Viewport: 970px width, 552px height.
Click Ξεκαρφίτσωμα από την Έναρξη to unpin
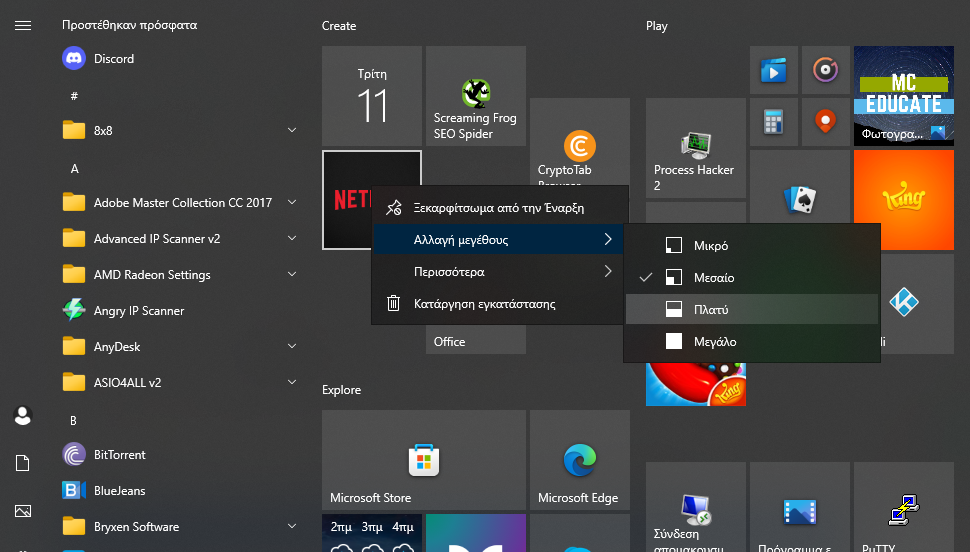click(x=497, y=208)
